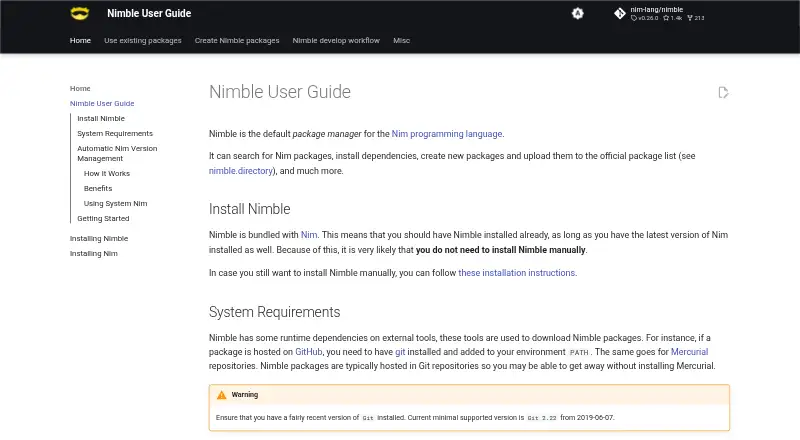Screen dimensions: 800x440
Task: Click the PATH inline code text
Action: (x=579, y=352)
